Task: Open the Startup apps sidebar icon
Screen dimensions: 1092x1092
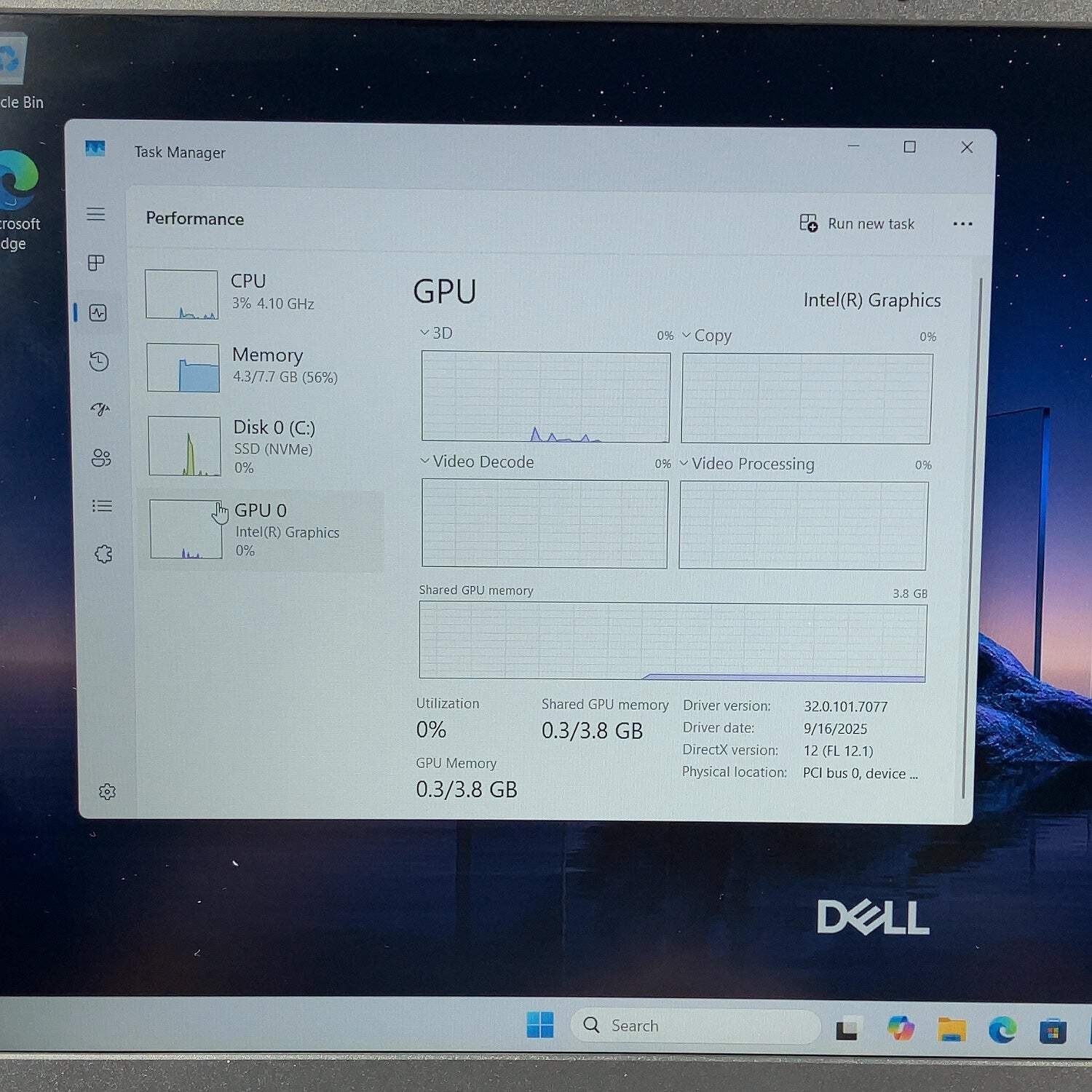Action: click(100, 409)
